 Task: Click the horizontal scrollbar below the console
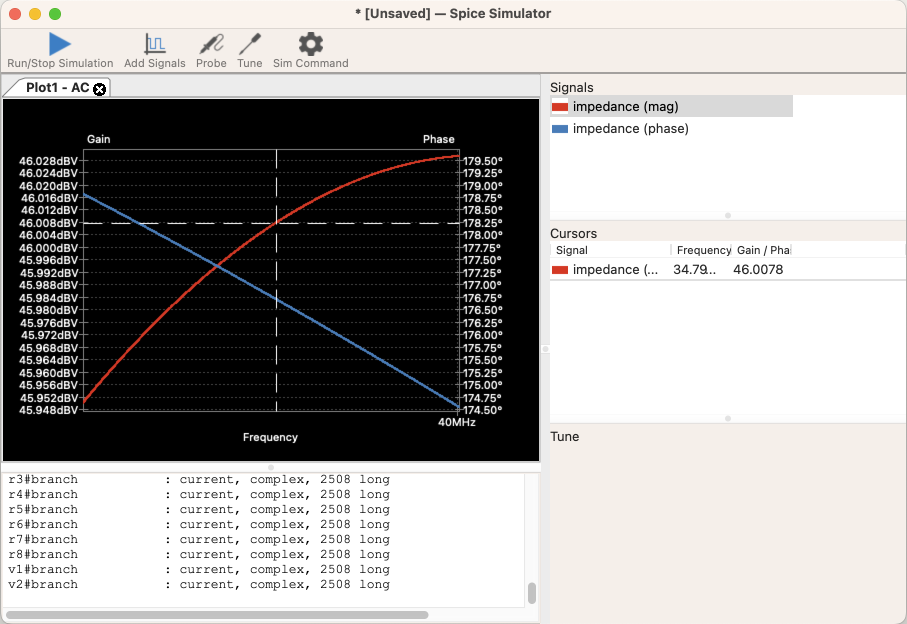coord(218,615)
